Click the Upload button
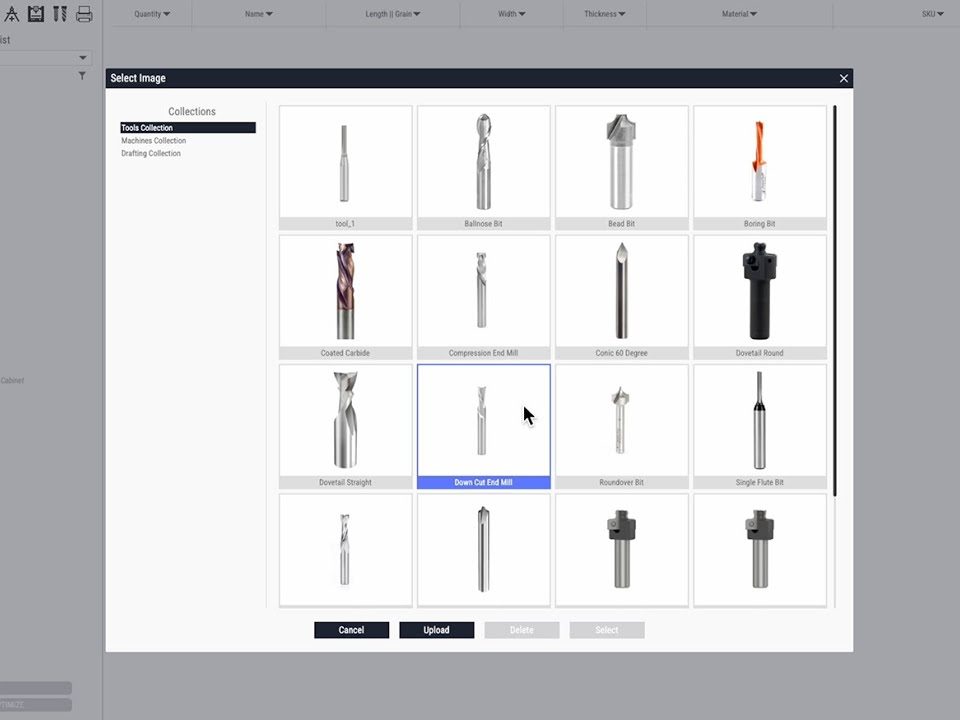The image size is (960, 720). tap(436, 630)
